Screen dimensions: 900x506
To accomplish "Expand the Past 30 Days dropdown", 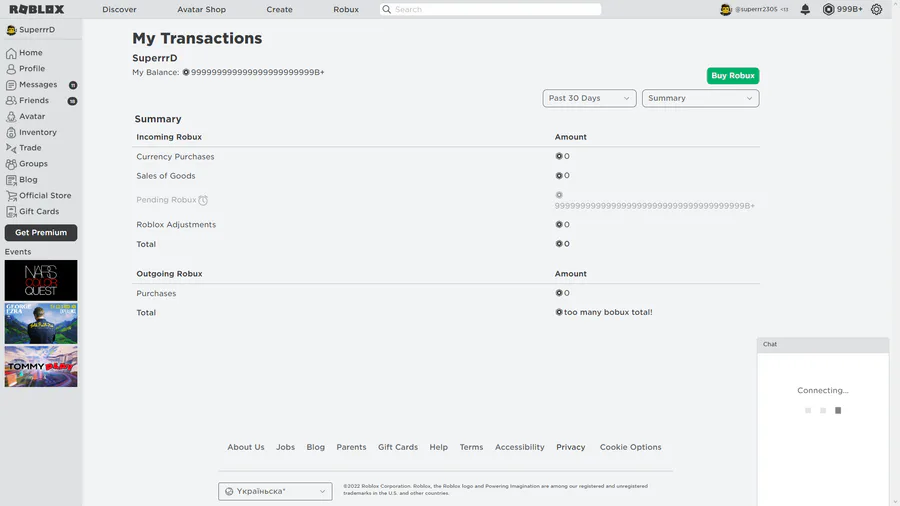I will pos(589,98).
